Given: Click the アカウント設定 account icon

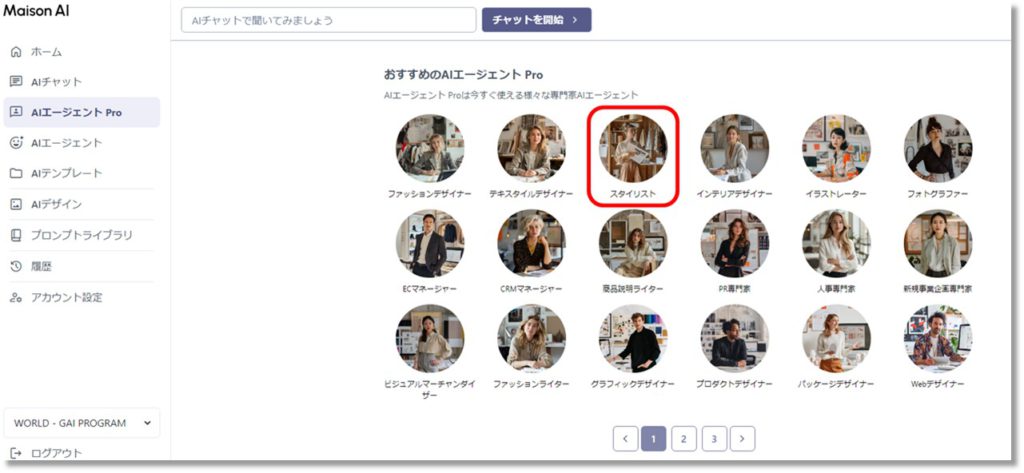Looking at the screenshot, I should tap(16, 297).
